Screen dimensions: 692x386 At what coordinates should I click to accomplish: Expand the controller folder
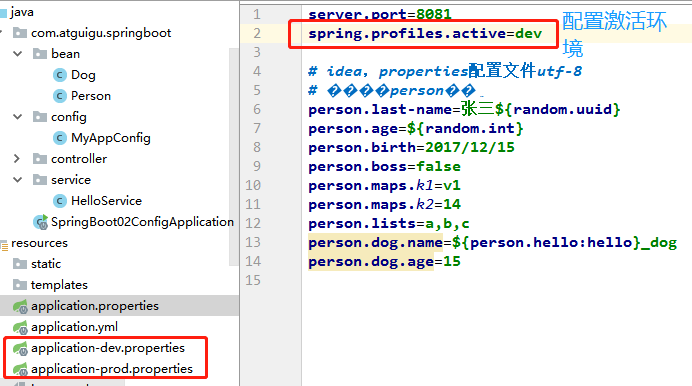(17, 159)
